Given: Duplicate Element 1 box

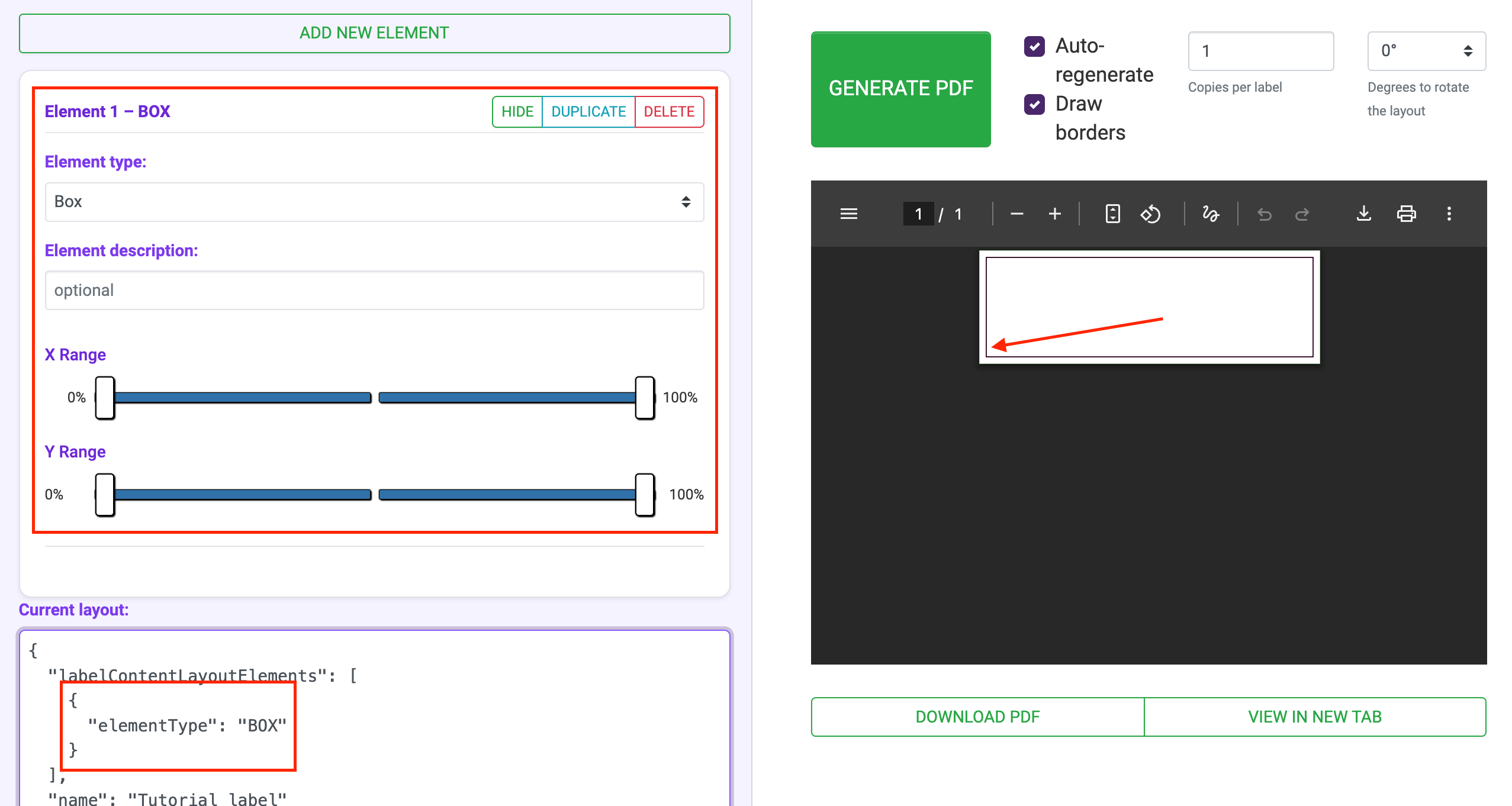Looking at the screenshot, I should 588,112.
